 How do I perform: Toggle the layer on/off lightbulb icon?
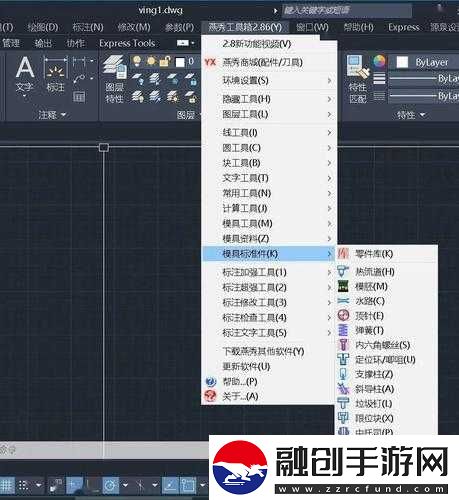(136, 61)
